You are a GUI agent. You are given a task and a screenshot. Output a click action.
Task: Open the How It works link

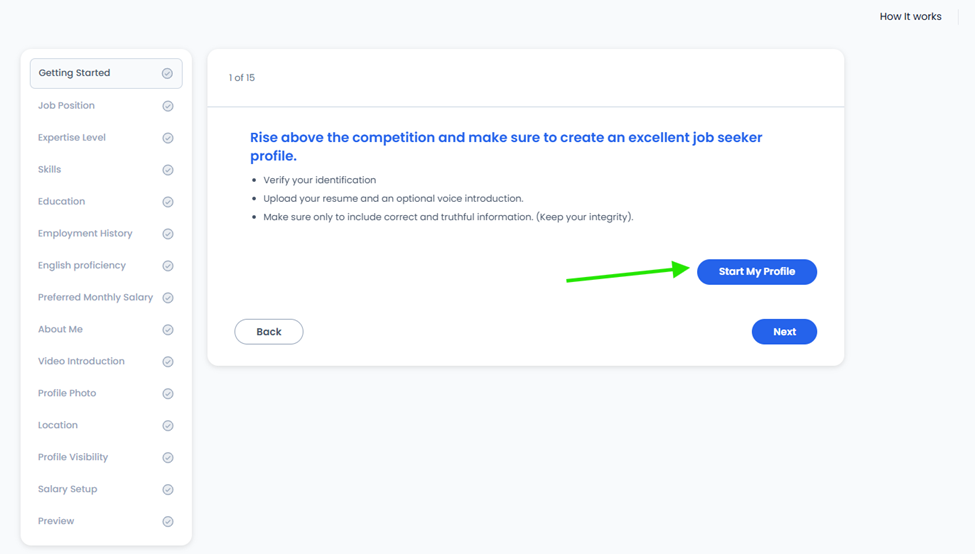910,17
